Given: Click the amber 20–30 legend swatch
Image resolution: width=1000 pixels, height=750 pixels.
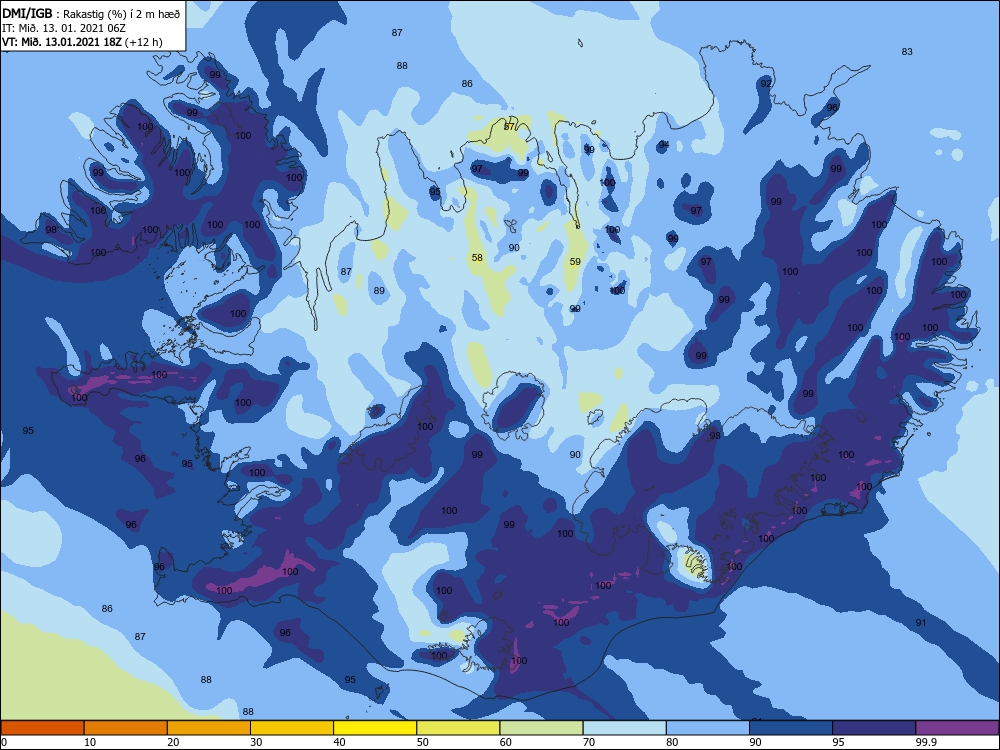Looking at the screenshot, I should (x=209, y=728).
